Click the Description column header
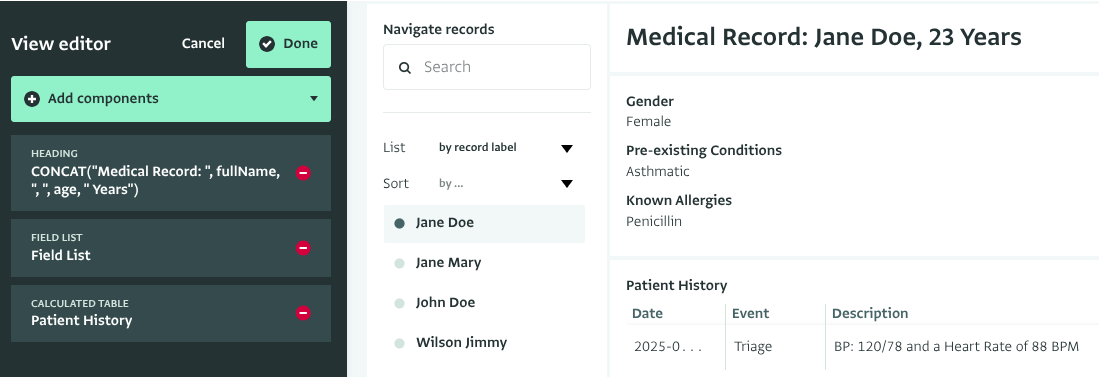 pyautogui.click(x=870, y=313)
